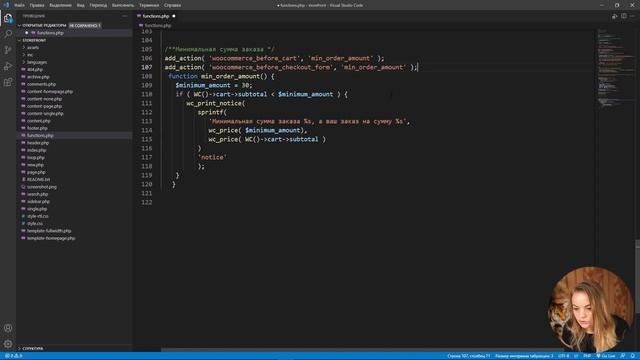This screenshot has width=640, height=360.
Task: Open the Extensions view
Action: (8, 82)
